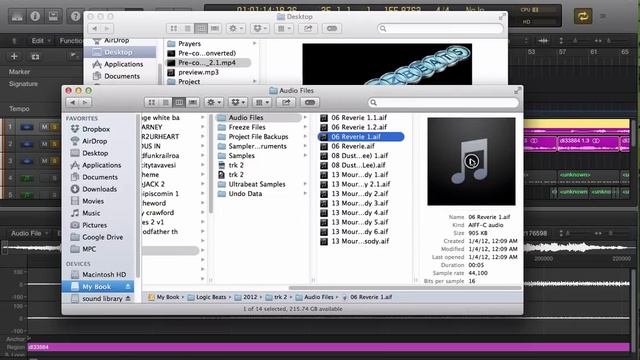Go forward in Audio Files window
This screenshot has width=640, height=360.
coord(85,102)
